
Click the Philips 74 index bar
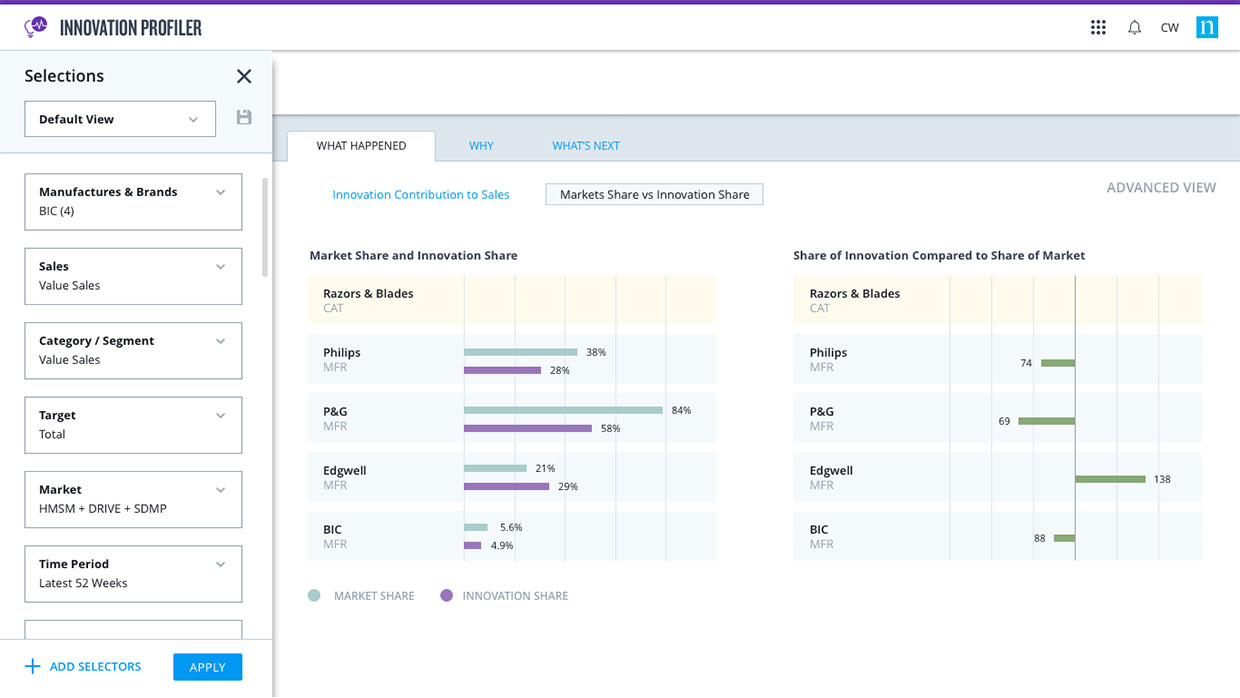click(x=1058, y=363)
